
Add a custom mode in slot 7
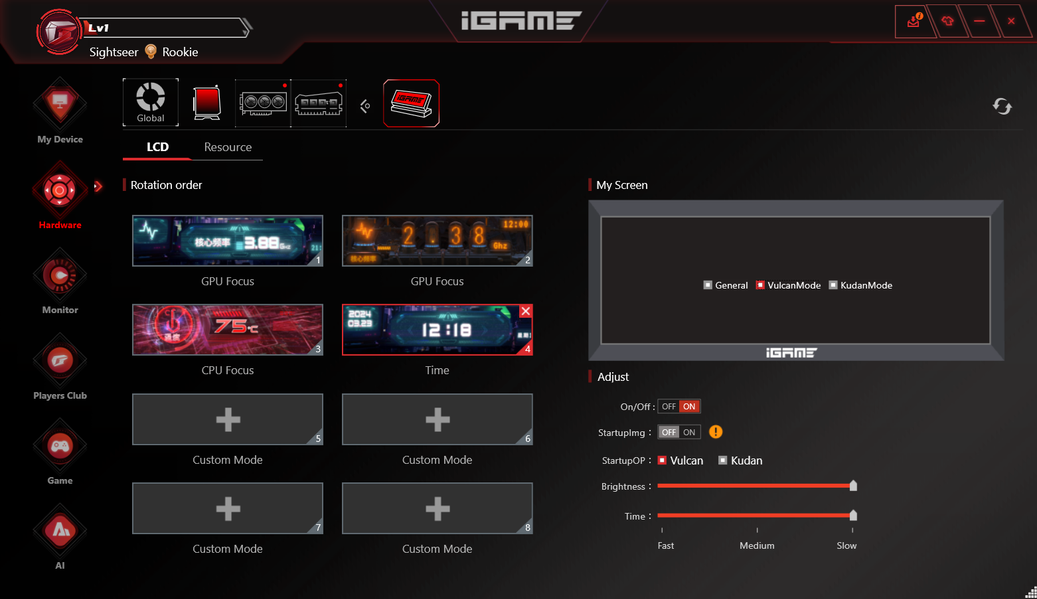pyautogui.click(x=228, y=508)
